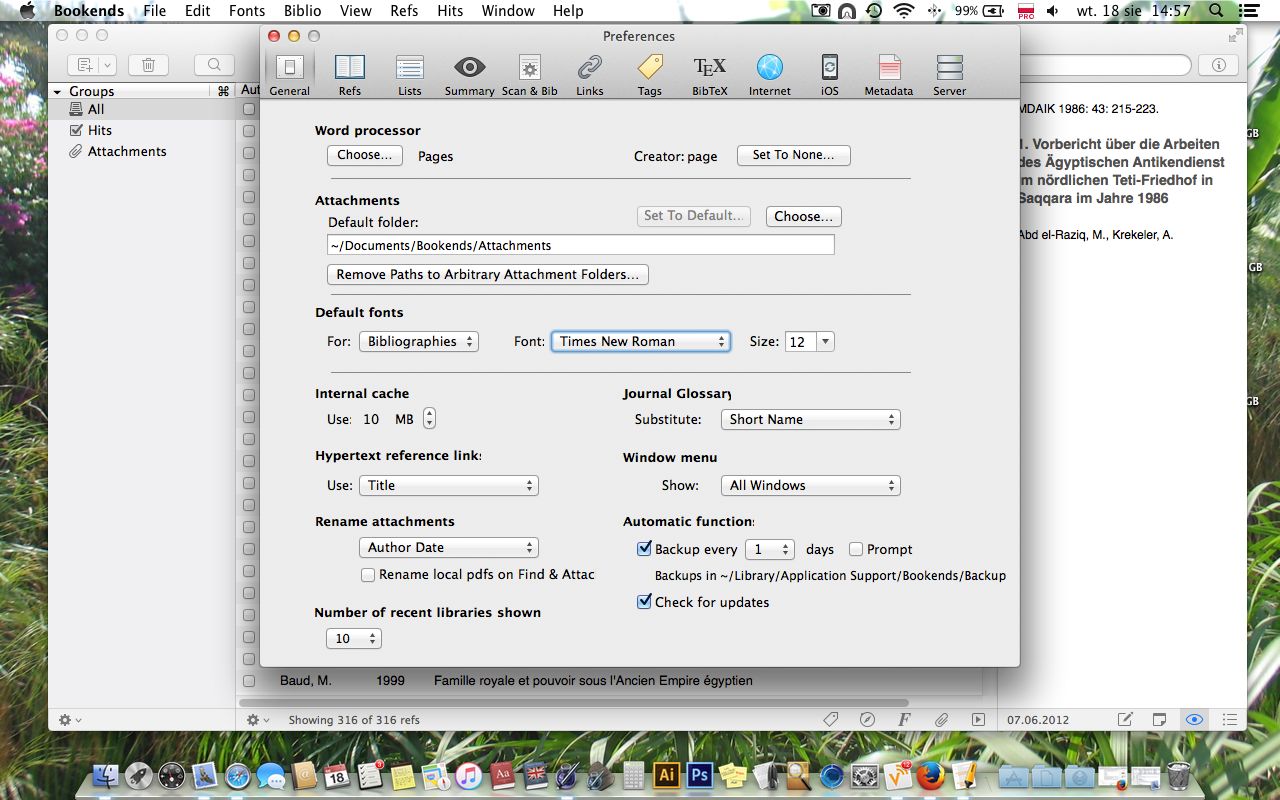Click the library search field
Image resolution: width=1280 pixels, height=800 pixels.
tap(1105, 65)
